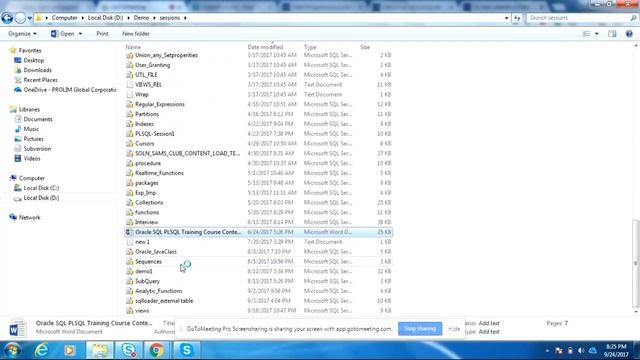Select the Partitions file
This screenshot has height=360, width=640.
coord(147,114)
